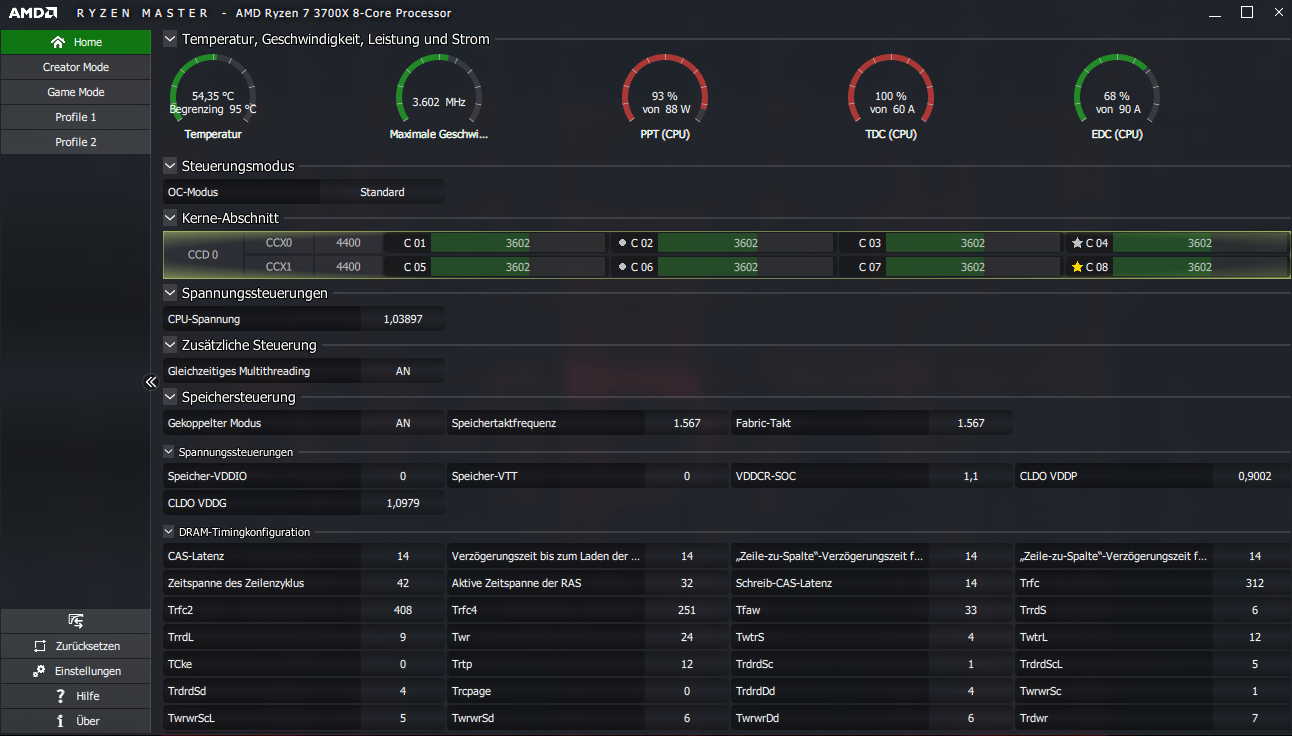Click CLDO VDDG value 1,0979
The image size is (1292, 736).
point(403,503)
